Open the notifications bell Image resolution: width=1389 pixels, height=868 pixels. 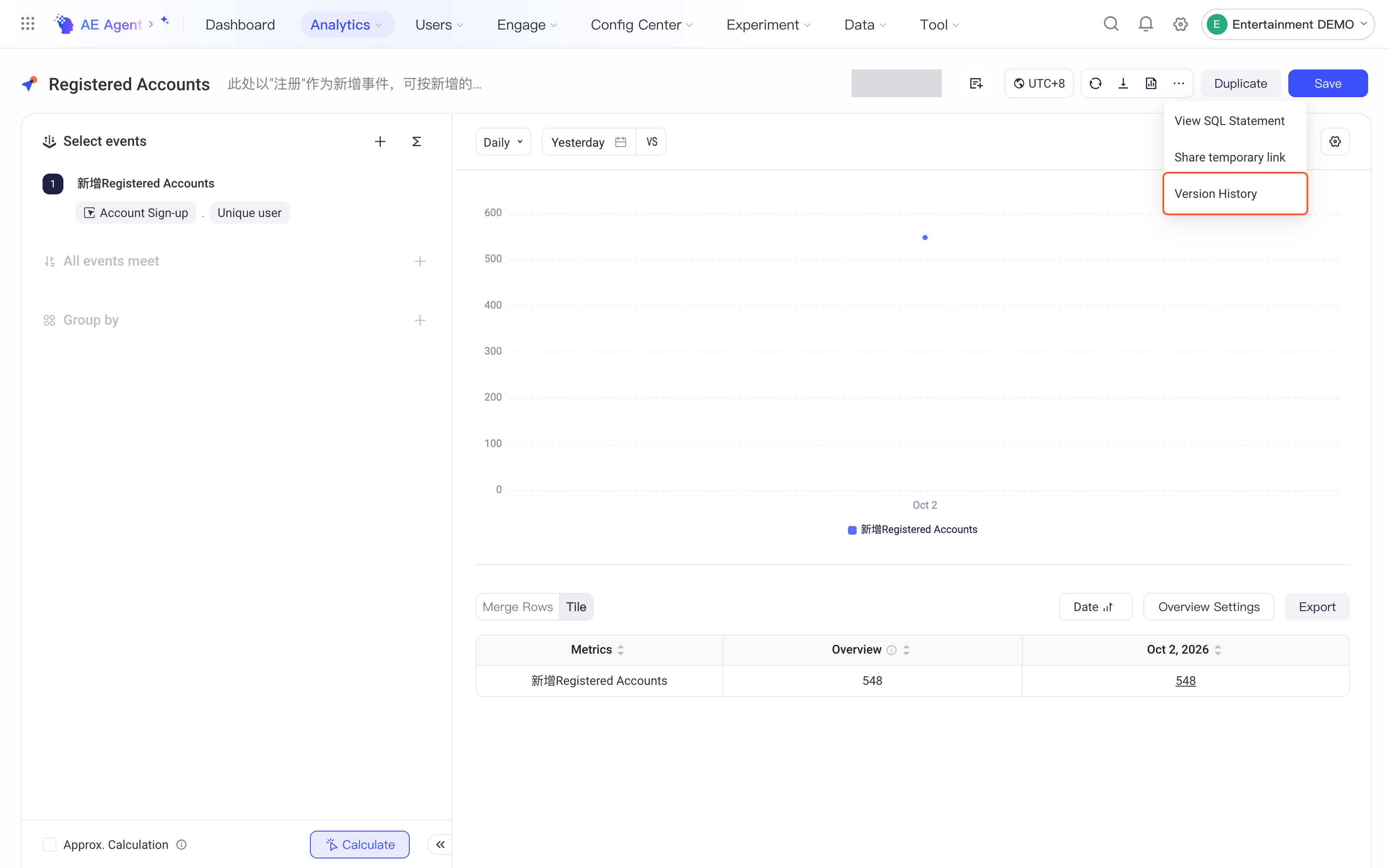click(x=1145, y=24)
